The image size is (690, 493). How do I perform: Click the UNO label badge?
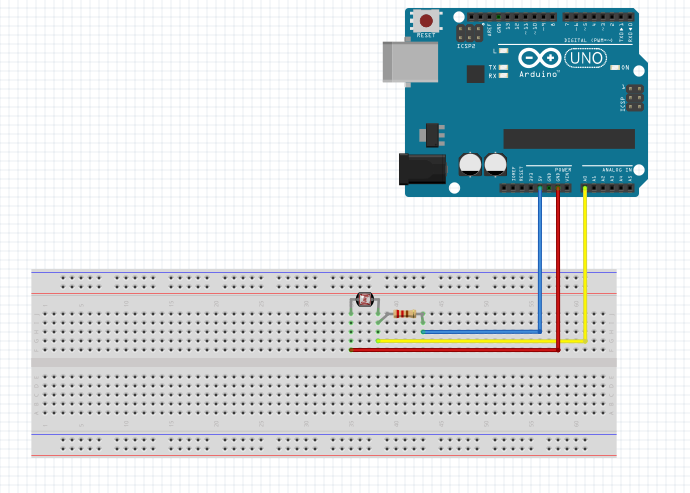(x=586, y=58)
